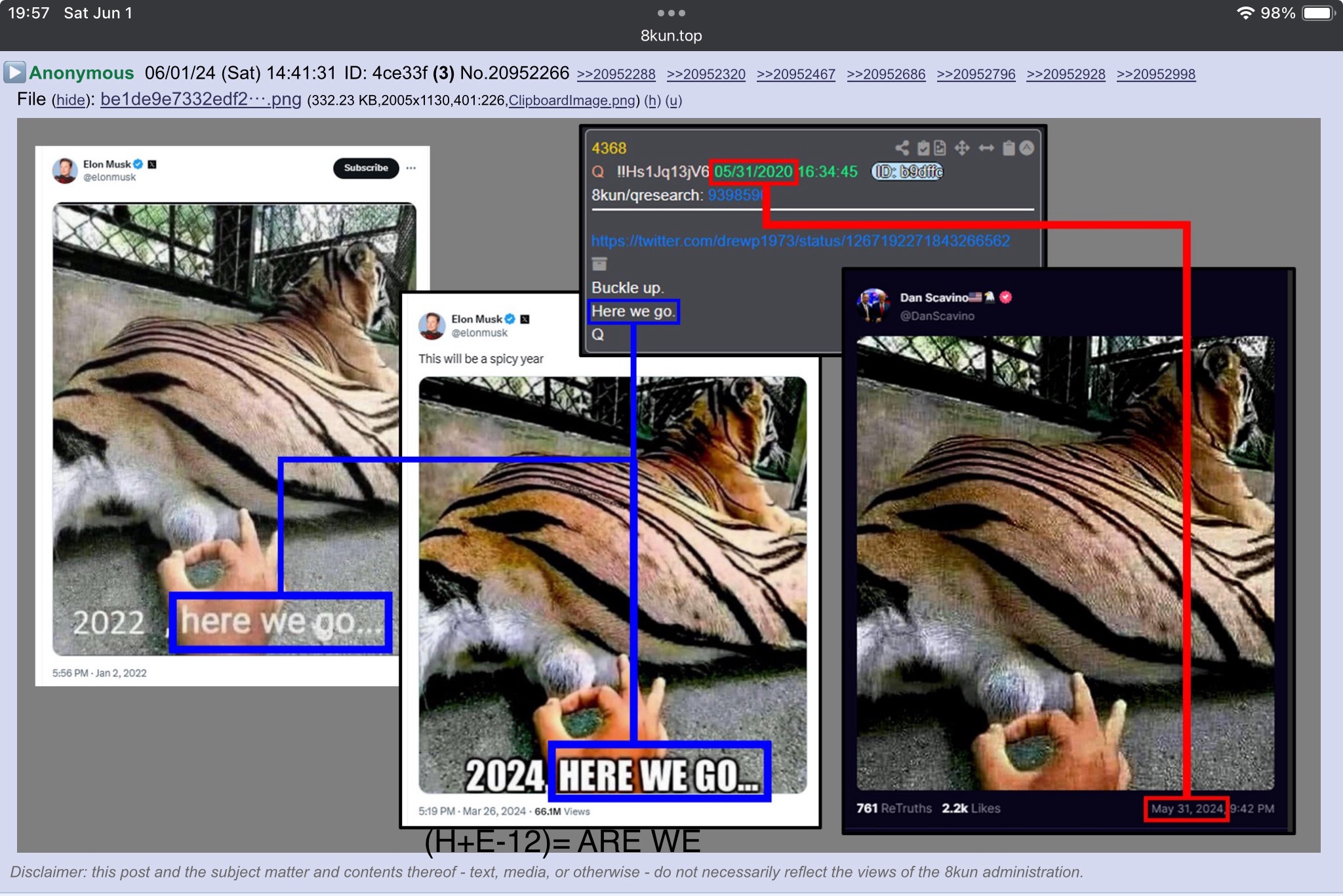This screenshot has width=1343, height=896.
Task: Click the Anonymous poster name
Action: click(81, 73)
